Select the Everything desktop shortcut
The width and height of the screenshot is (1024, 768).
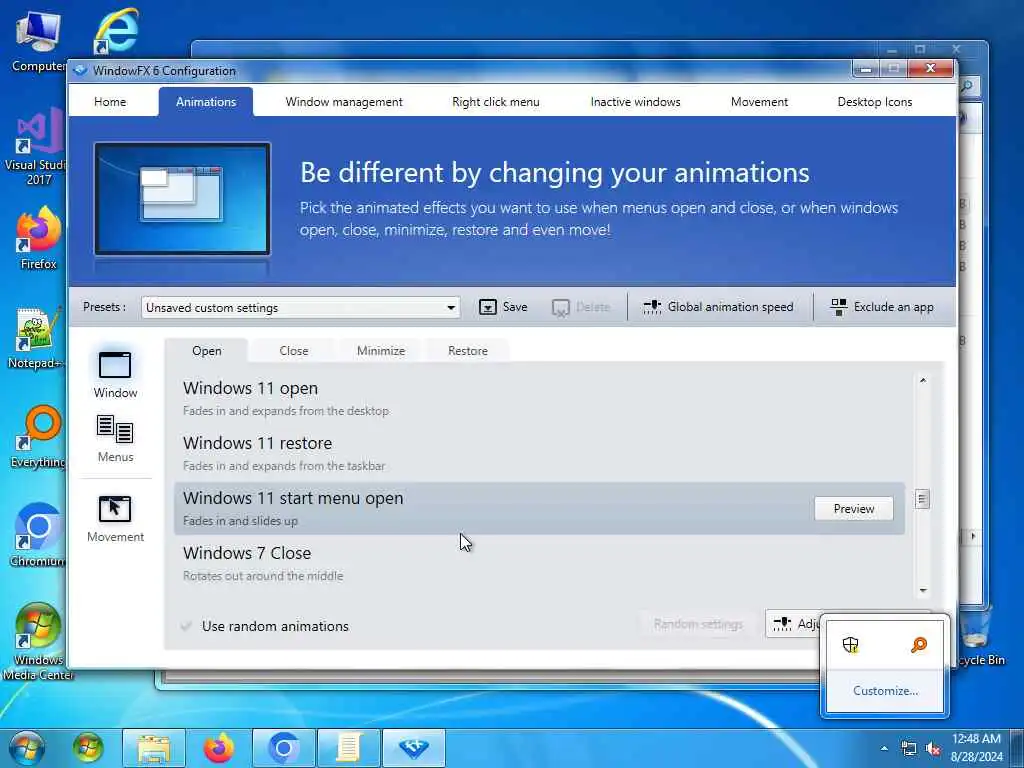[x=37, y=437]
